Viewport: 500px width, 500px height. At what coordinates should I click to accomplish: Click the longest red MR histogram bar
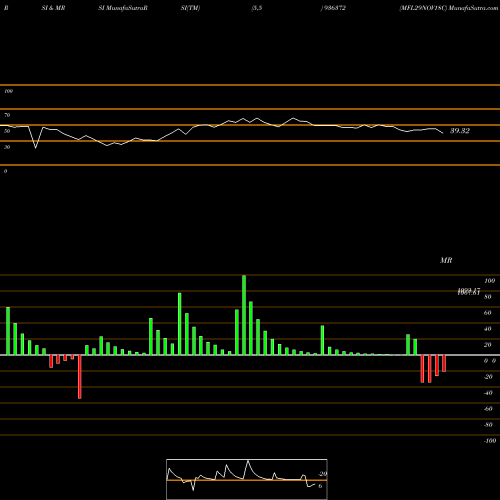(x=80, y=377)
